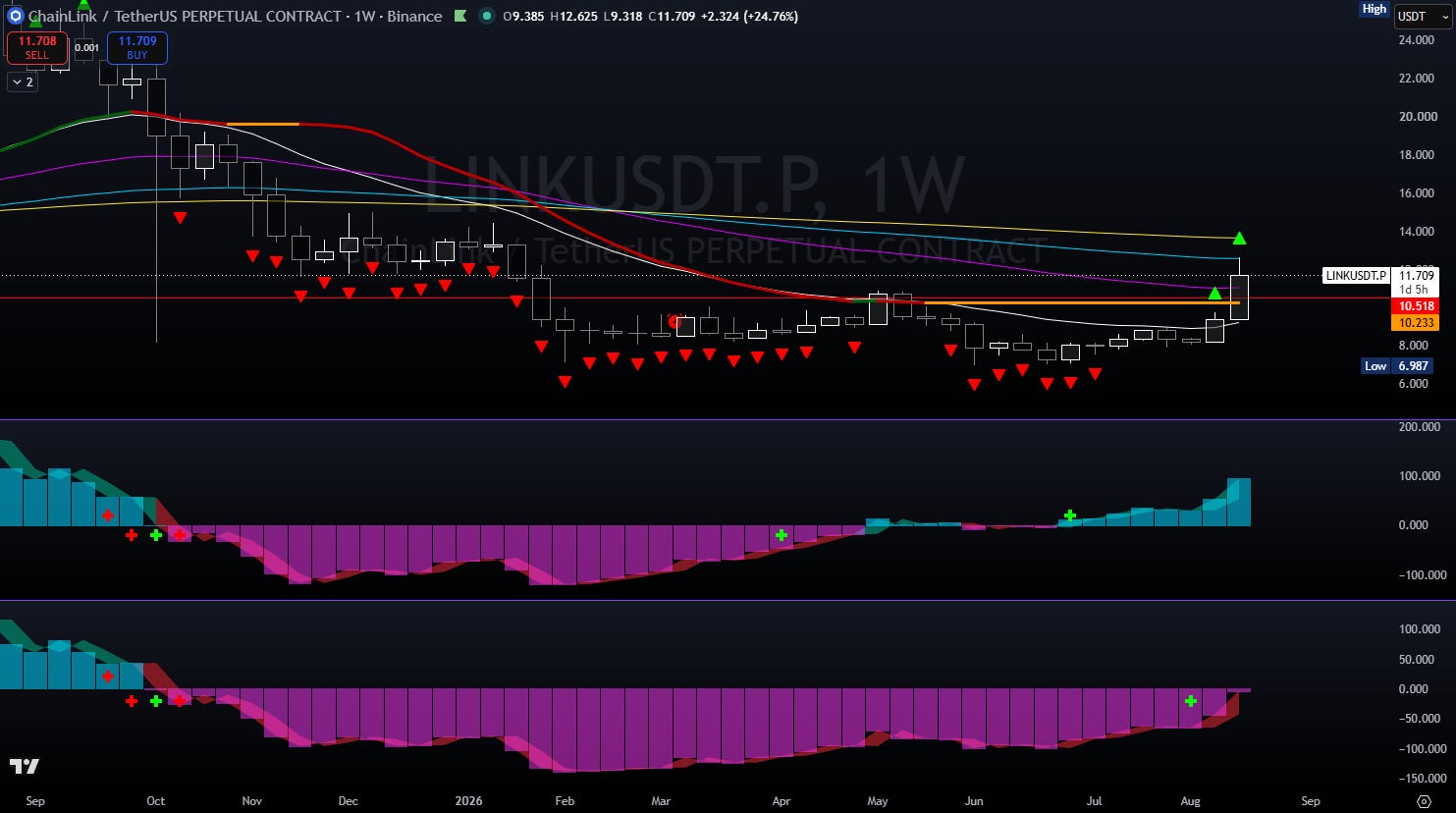Click 14.000 on the price axis
The height and width of the screenshot is (813, 1456).
click(x=1417, y=232)
